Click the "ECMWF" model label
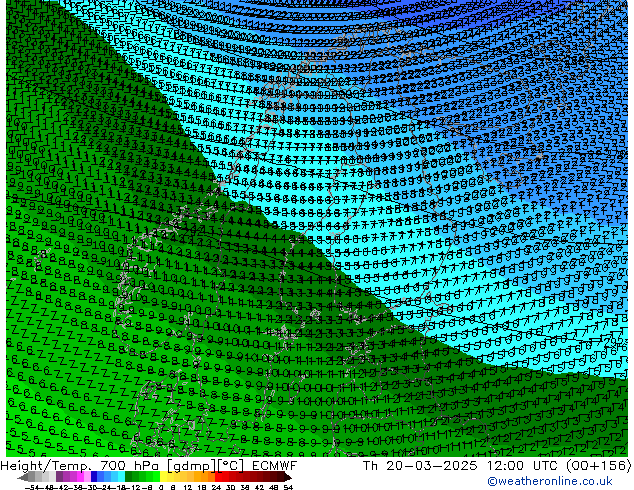The image size is (634, 490). click(275, 466)
